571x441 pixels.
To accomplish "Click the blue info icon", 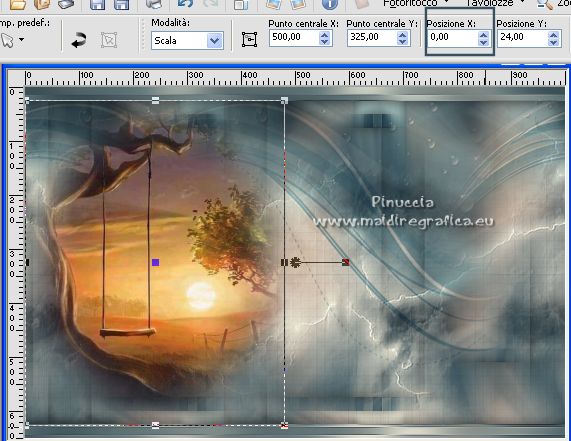I will pyautogui.click(x=330, y=4).
